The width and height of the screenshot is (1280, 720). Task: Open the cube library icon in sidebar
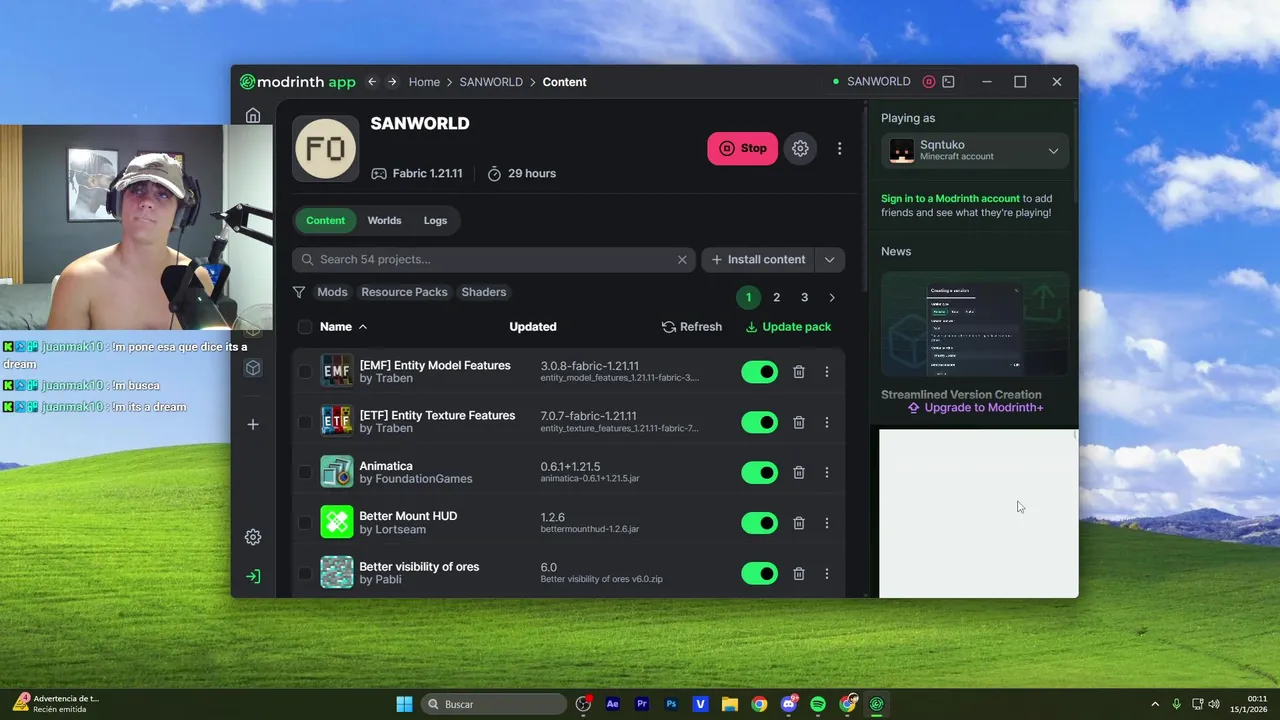[253, 368]
